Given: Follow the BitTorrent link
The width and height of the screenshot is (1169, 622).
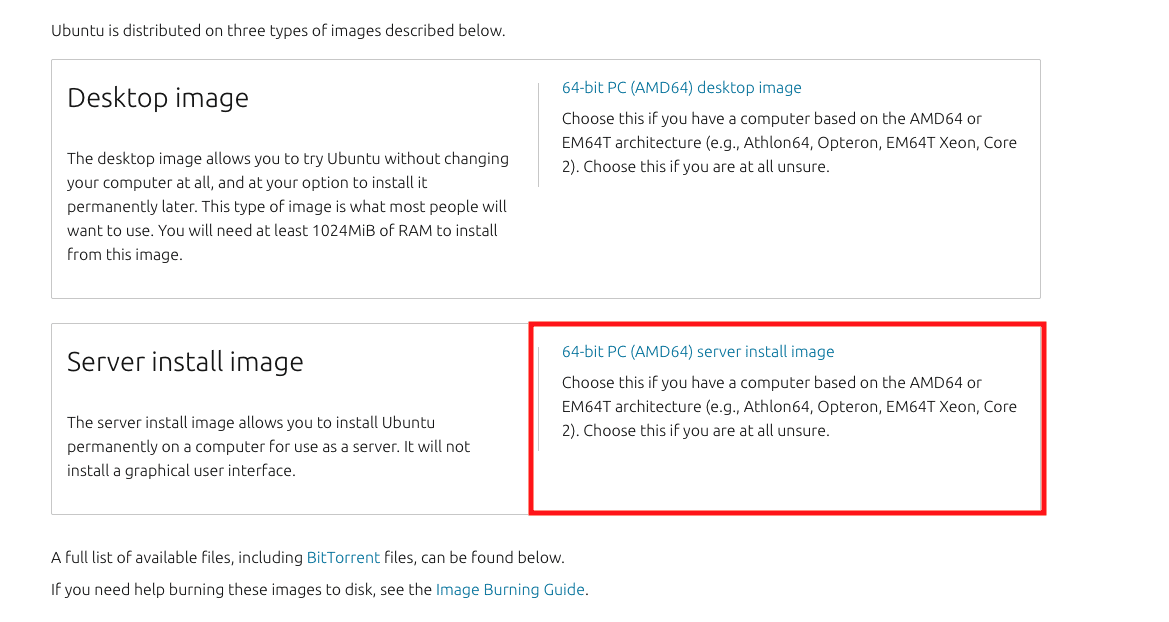Looking at the screenshot, I should coord(343,557).
